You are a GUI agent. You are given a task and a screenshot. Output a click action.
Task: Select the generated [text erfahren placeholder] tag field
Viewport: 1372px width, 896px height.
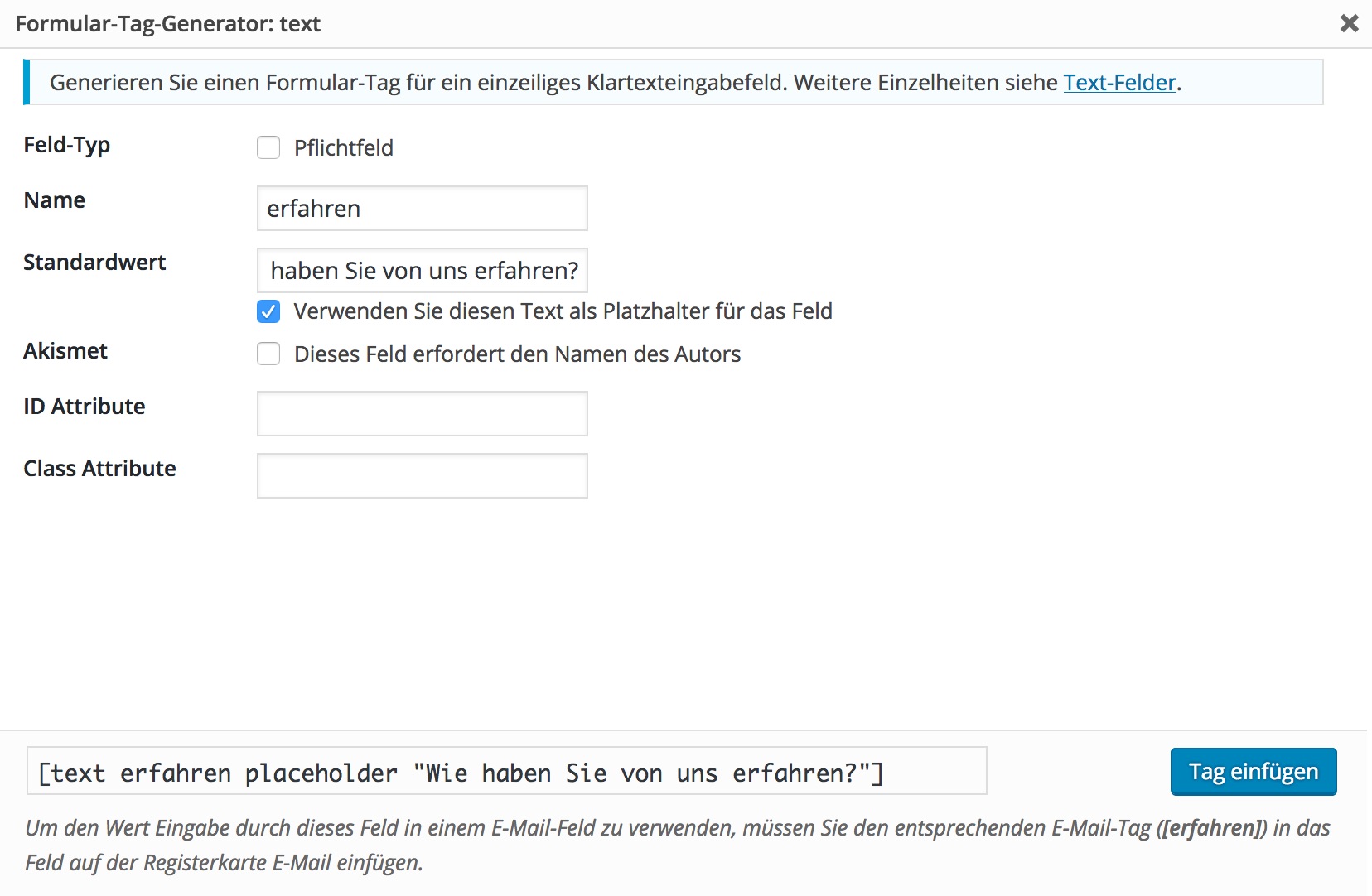[506, 772]
